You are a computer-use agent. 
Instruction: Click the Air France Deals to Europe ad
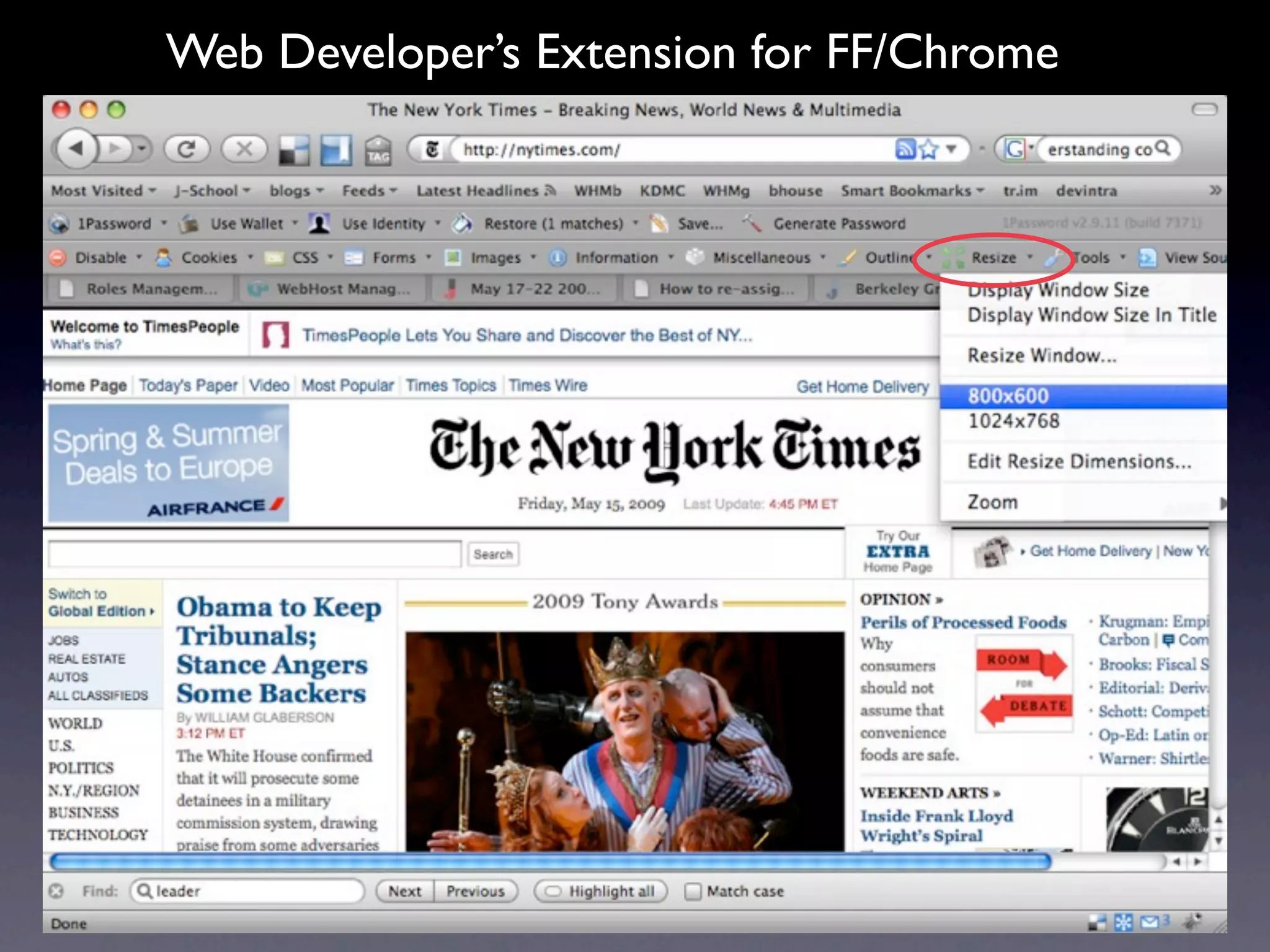click(169, 463)
